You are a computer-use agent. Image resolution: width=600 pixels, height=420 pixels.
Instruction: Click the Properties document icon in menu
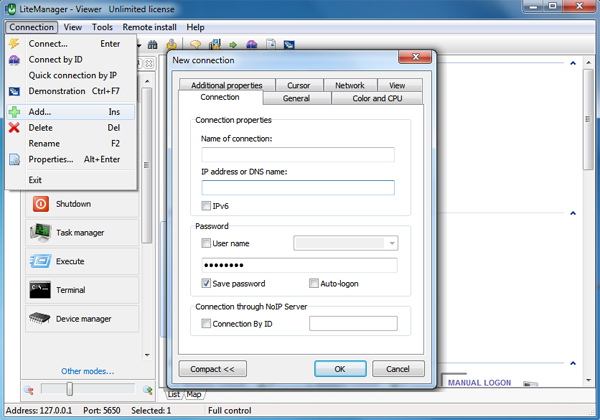click(x=15, y=159)
